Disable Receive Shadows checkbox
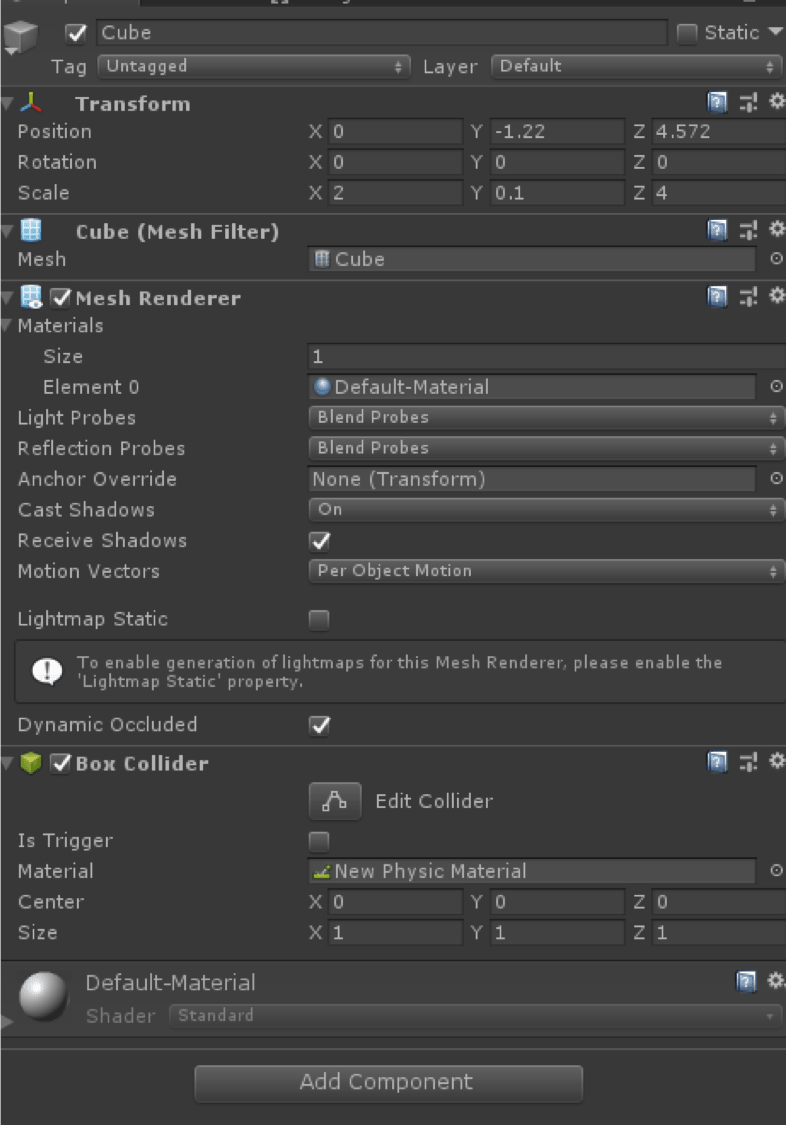The width and height of the screenshot is (787, 1125). [x=320, y=541]
